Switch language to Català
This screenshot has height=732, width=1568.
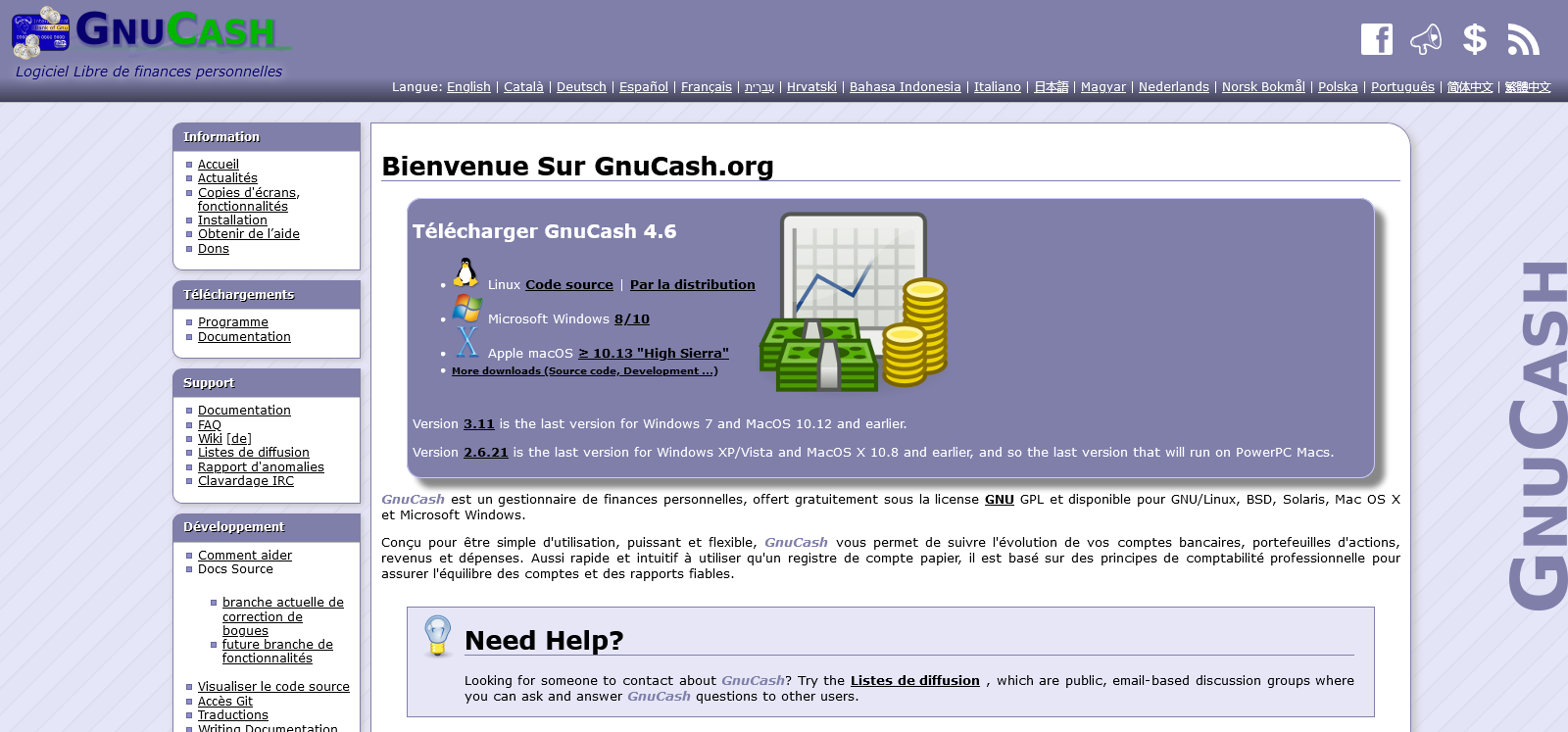tap(523, 87)
